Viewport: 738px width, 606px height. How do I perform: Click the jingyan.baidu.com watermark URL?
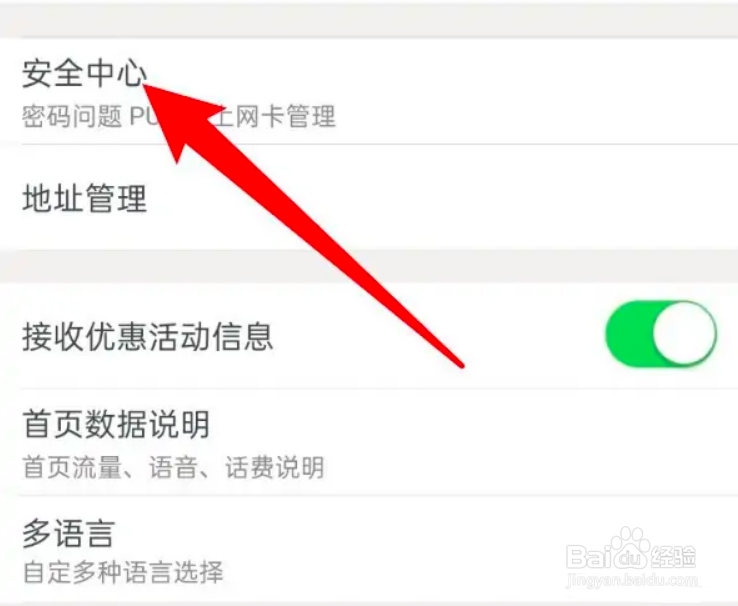coord(632,581)
